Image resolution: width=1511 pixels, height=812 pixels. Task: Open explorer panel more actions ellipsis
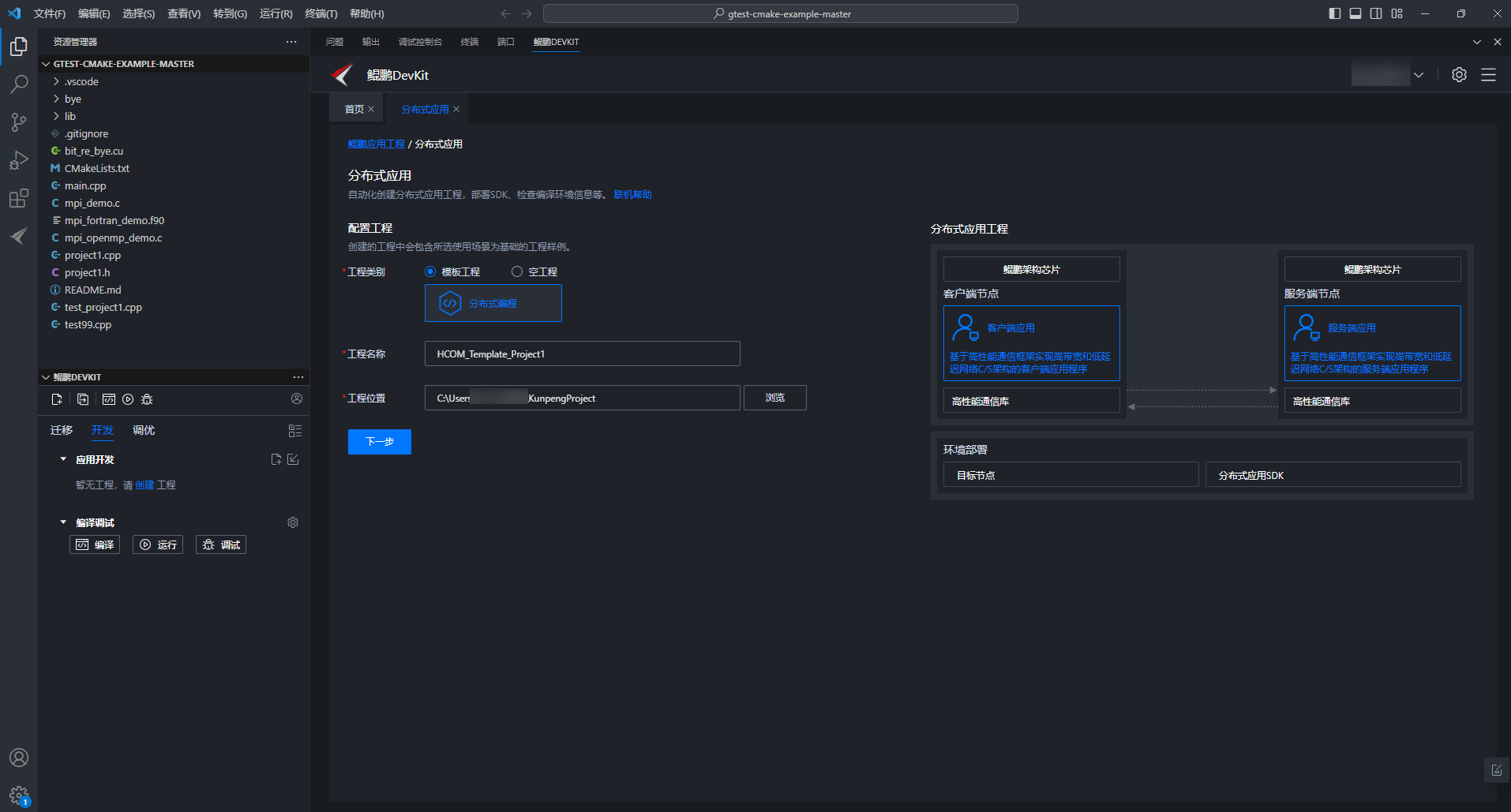291,42
